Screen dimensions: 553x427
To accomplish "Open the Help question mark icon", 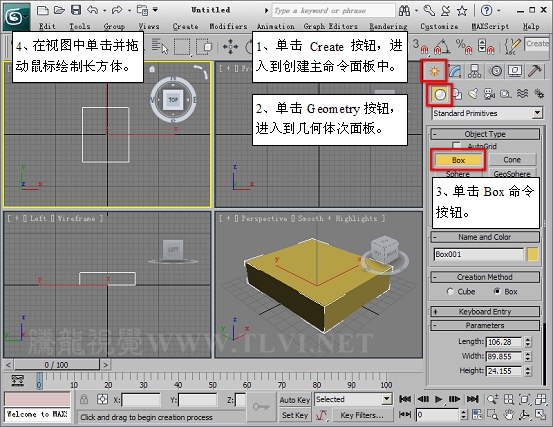I will click(x=486, y=11).
